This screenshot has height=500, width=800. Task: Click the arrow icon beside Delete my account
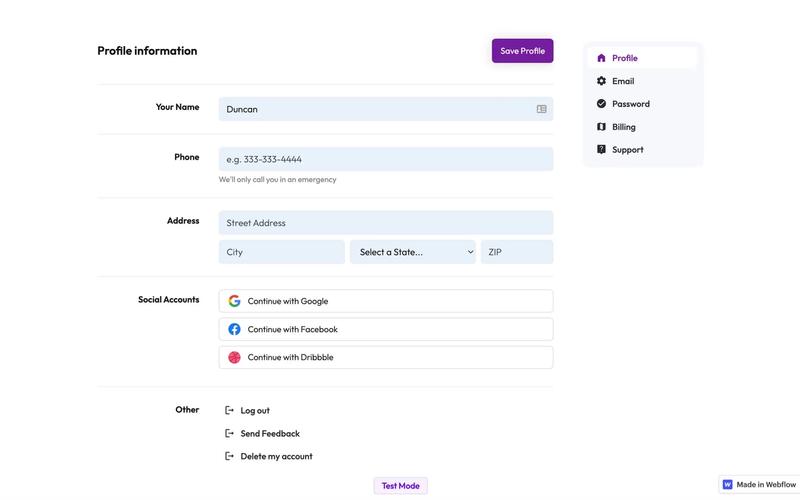[229, 456]
